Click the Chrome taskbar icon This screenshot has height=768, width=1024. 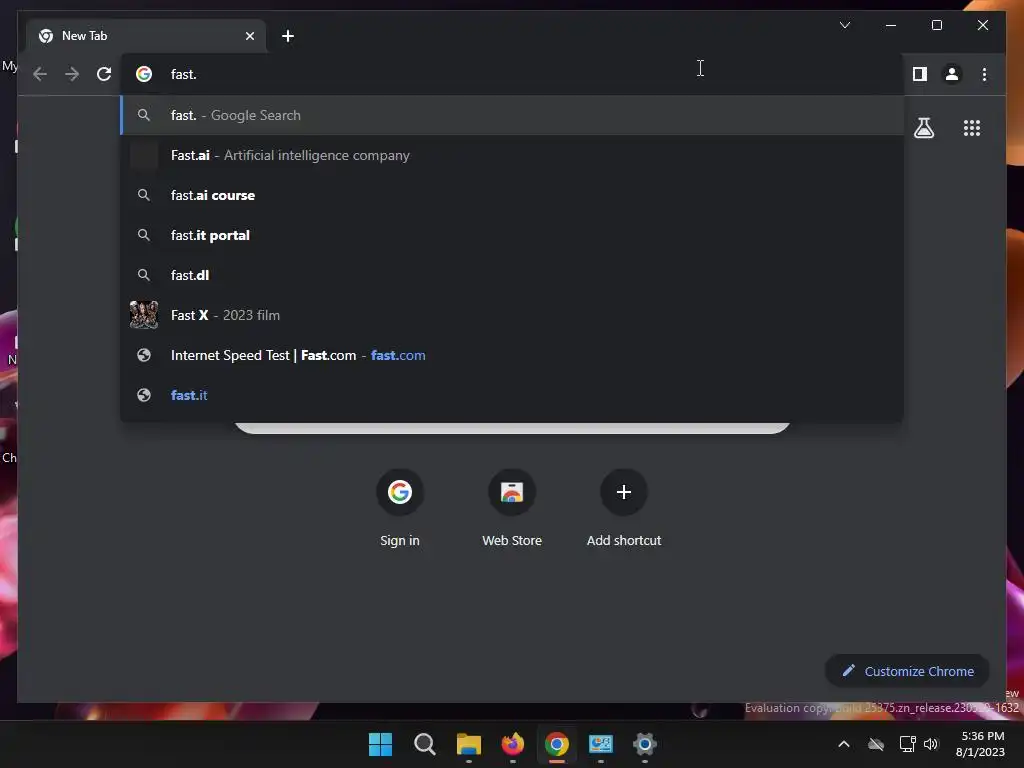[556, 744]
